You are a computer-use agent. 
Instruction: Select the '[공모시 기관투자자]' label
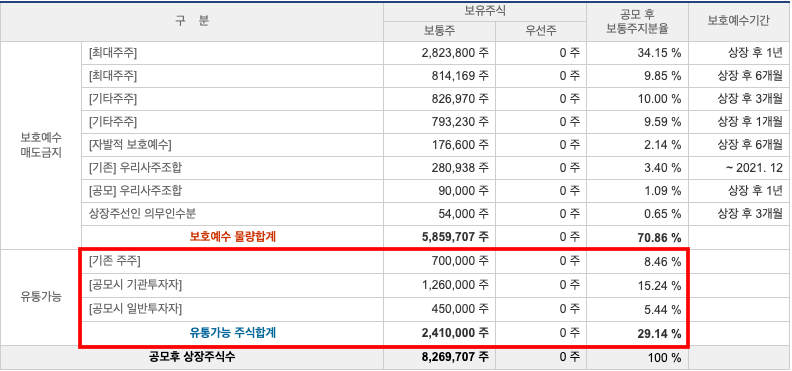[135, 285]
